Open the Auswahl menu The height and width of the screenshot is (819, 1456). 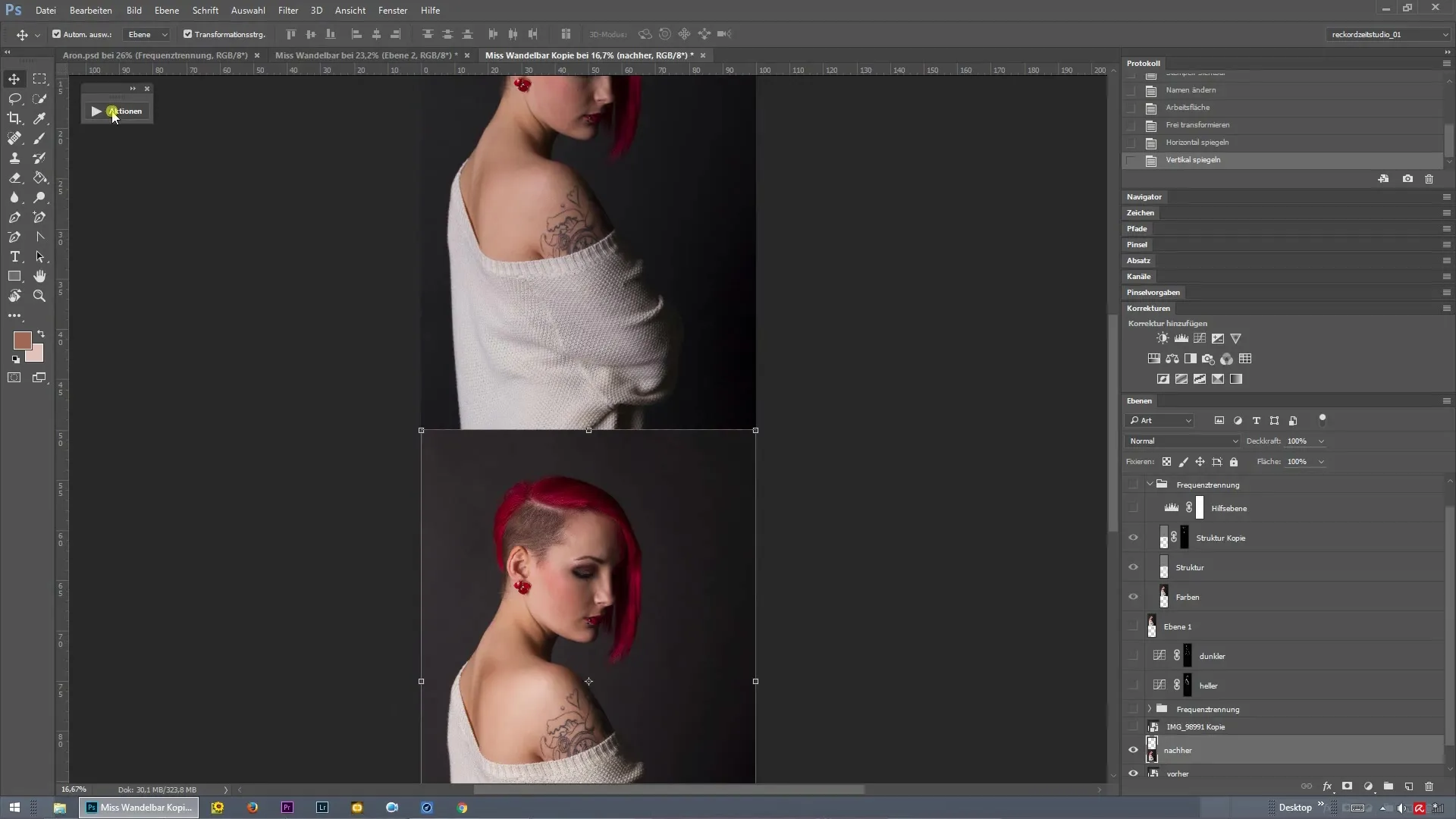(x=248, y=11)
